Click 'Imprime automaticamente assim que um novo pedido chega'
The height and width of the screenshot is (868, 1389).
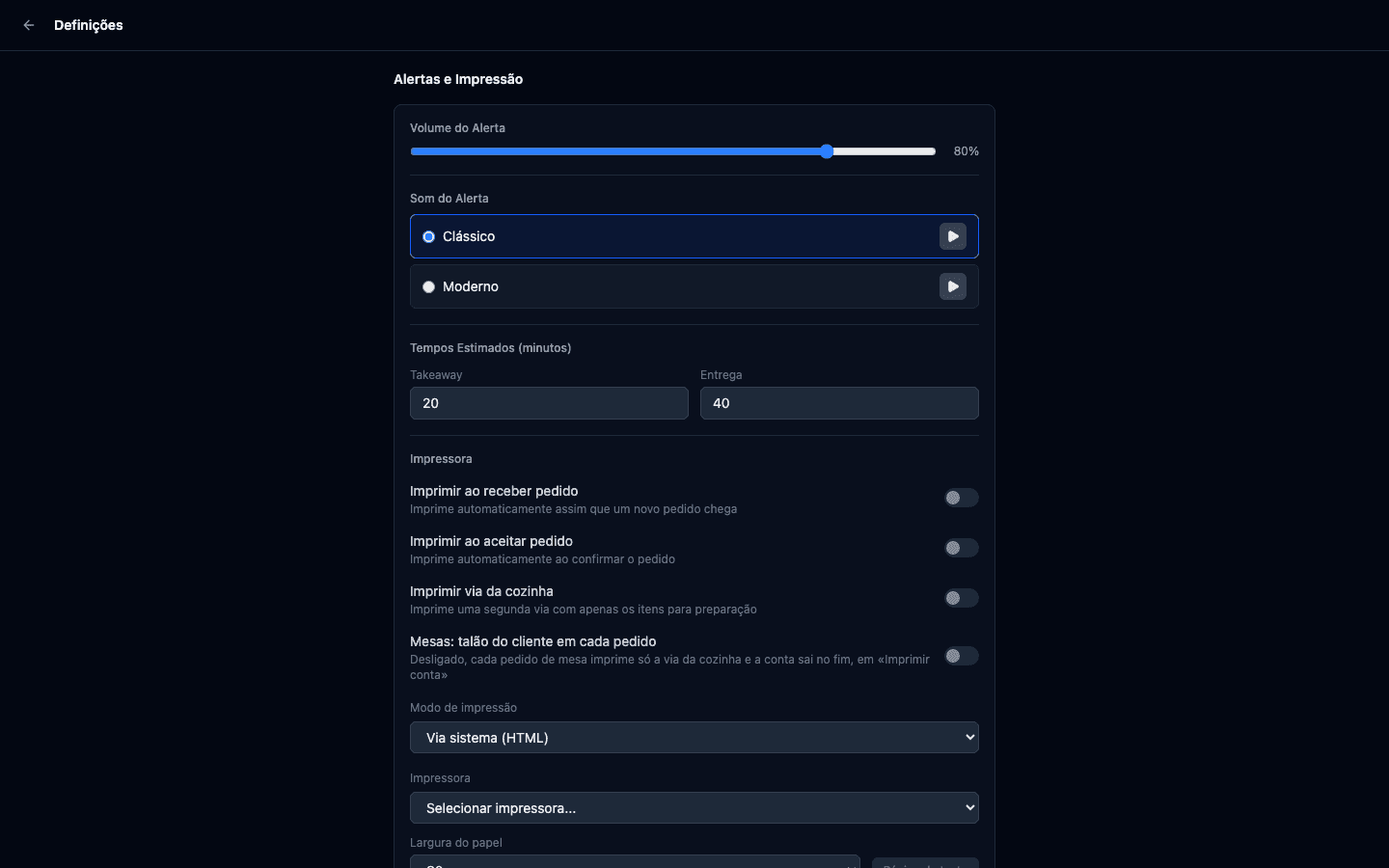pyautogui.click(x=574, y=509)
